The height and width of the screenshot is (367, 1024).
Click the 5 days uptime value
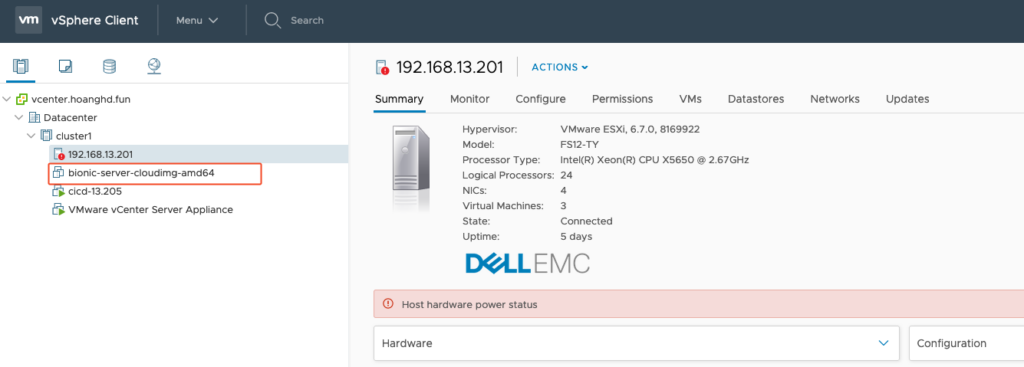(577, 236)
